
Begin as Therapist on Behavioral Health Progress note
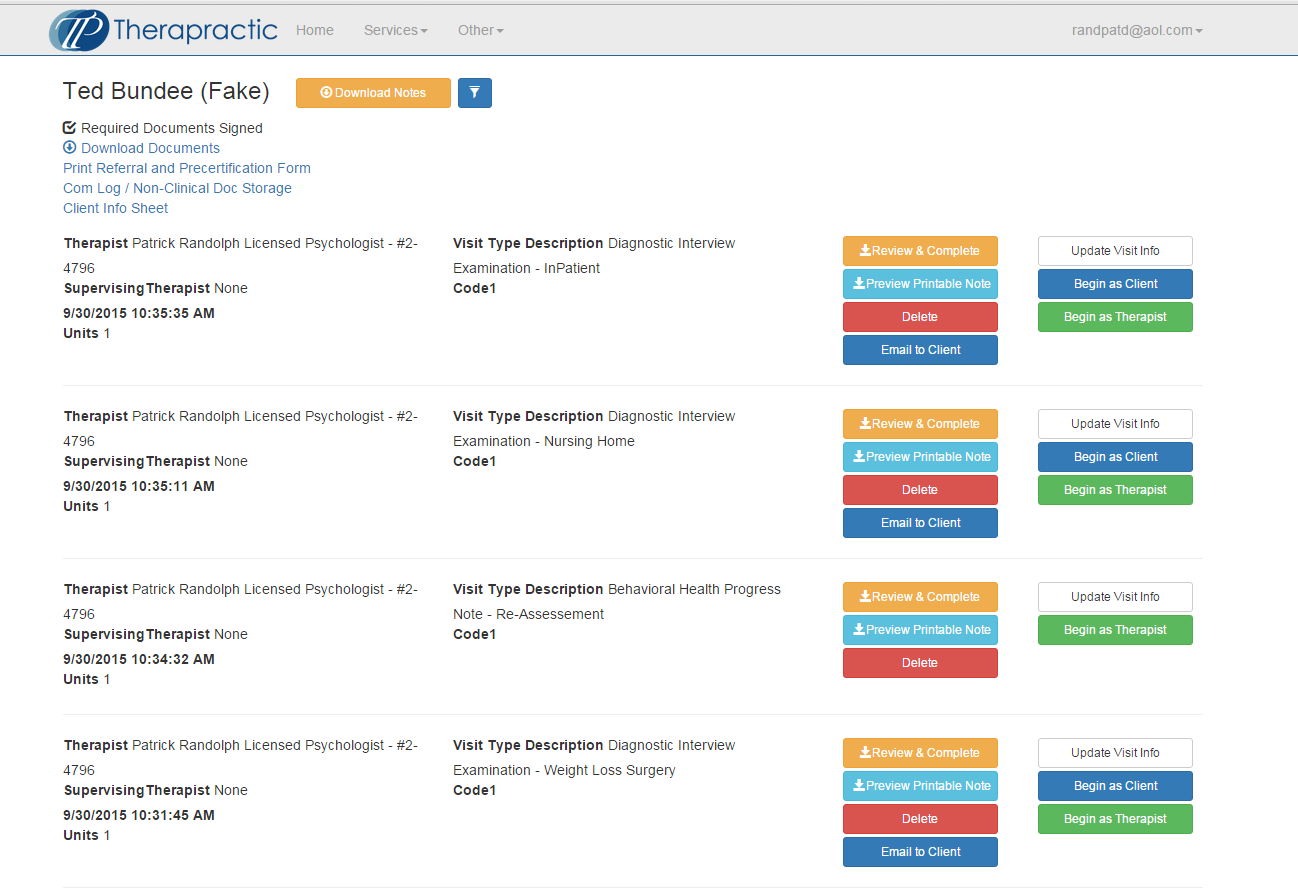(x=1114, y=629)
